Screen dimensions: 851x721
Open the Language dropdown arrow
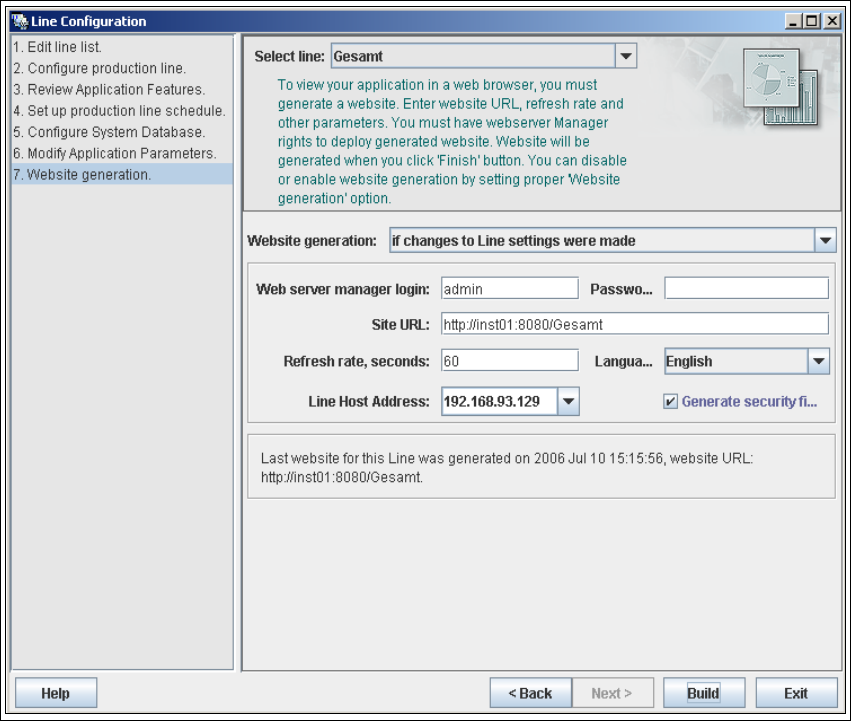[818, 361]
